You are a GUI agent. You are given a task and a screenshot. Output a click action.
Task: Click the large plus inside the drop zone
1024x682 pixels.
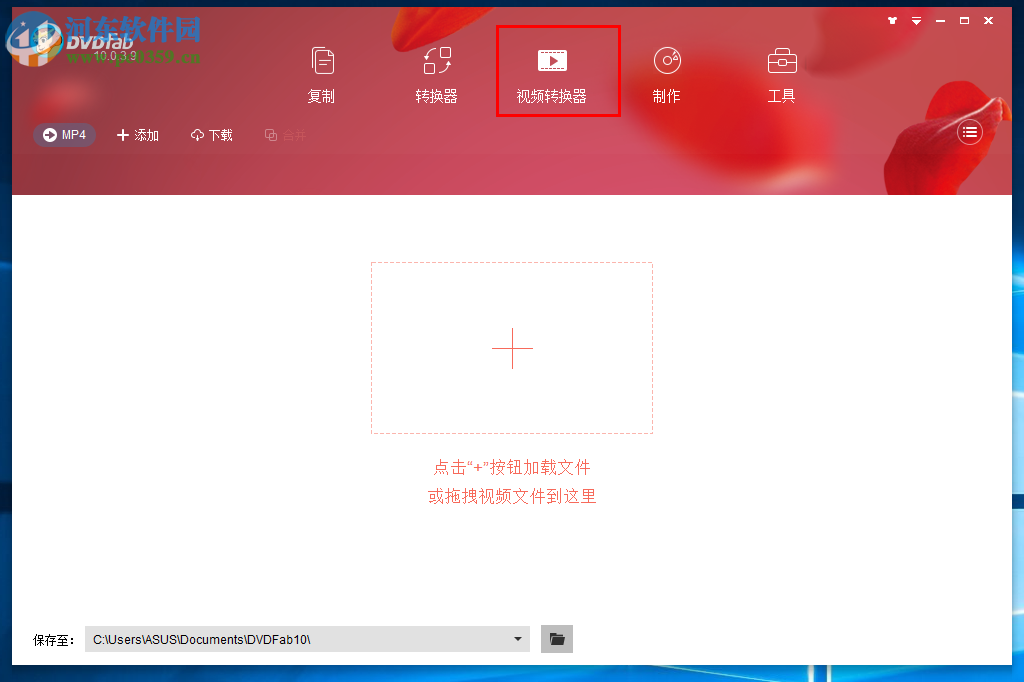[512, 348]
